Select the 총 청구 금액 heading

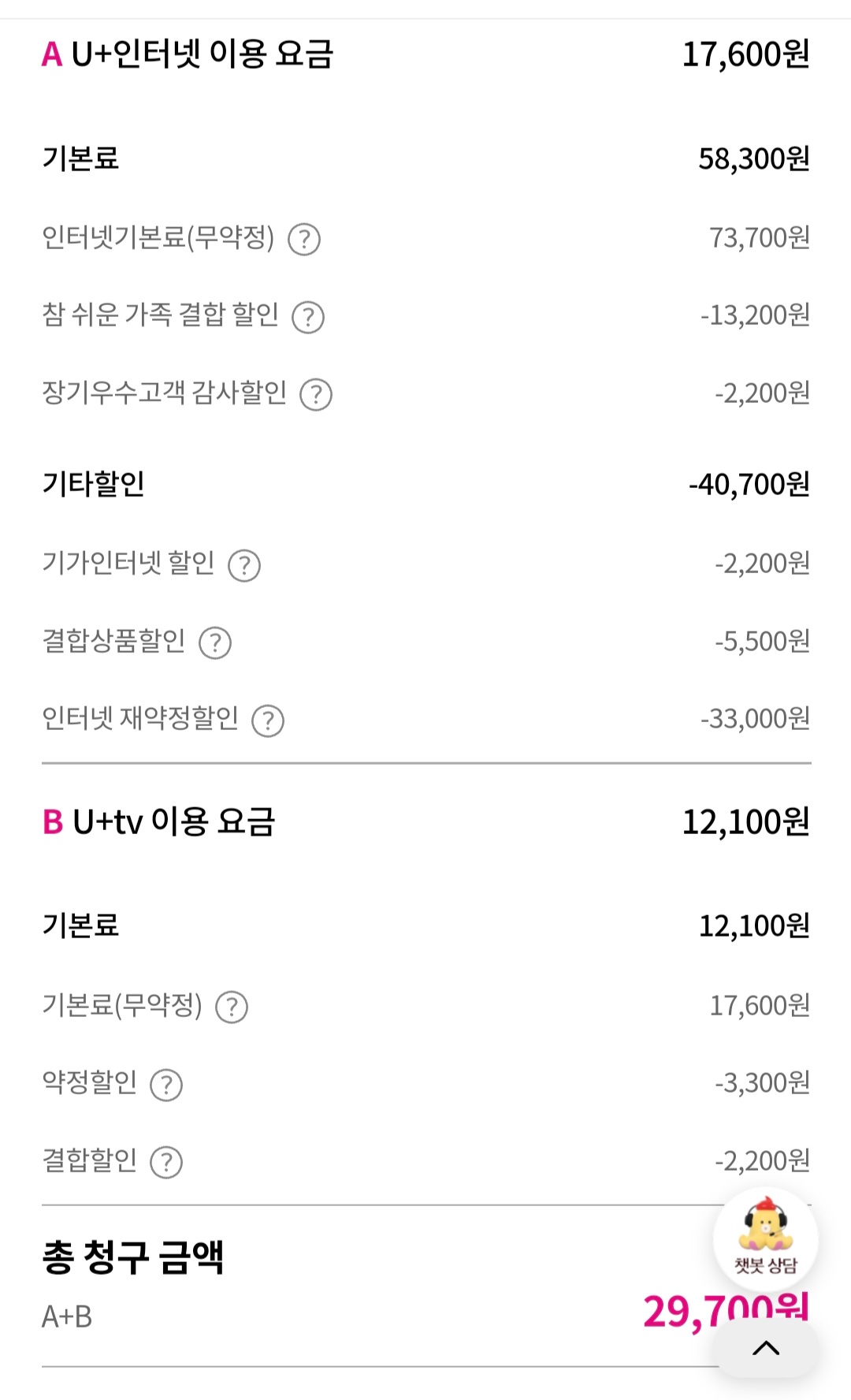click(133, 1257)
